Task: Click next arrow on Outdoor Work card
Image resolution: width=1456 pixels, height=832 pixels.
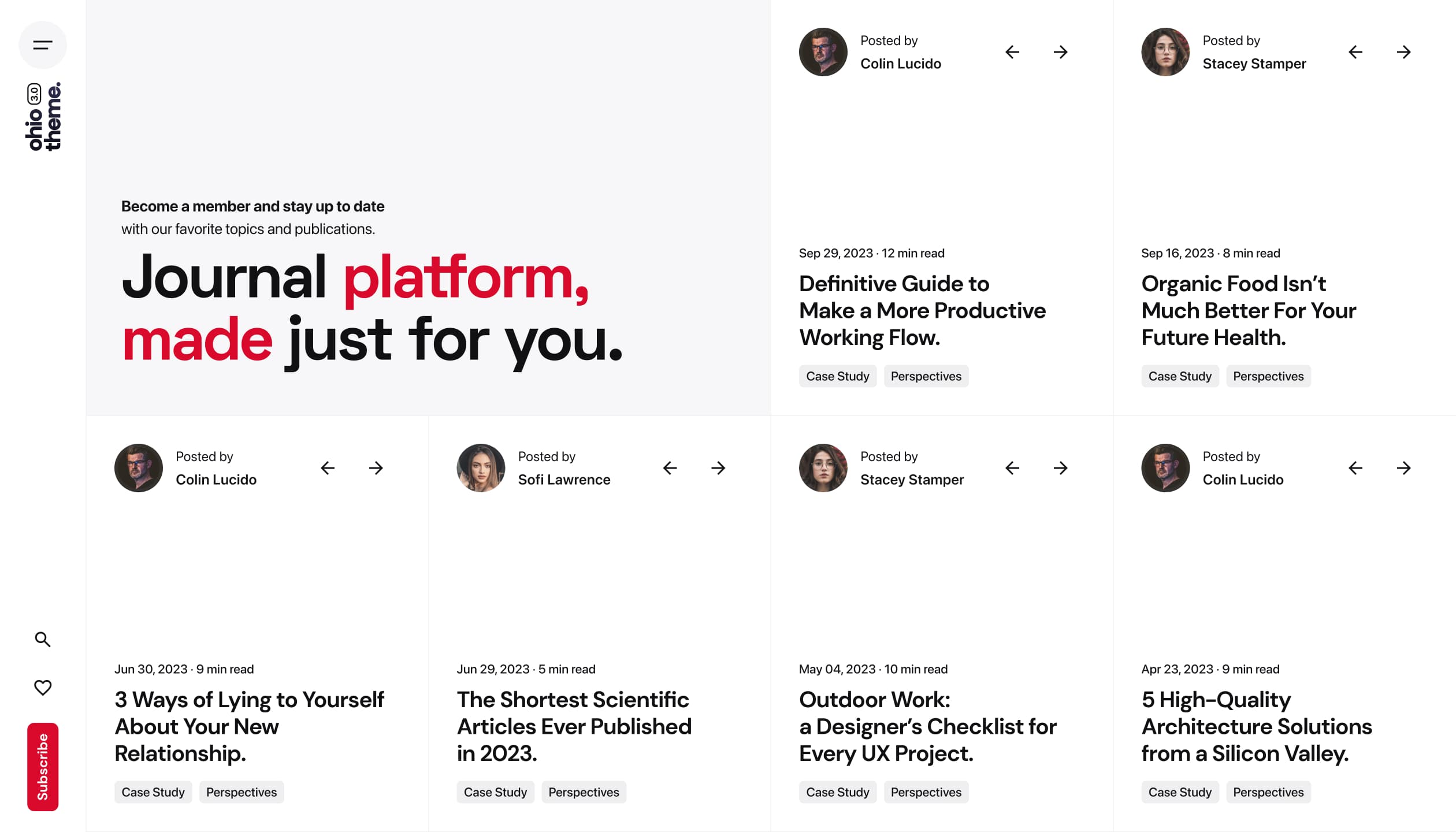Action: [x=1060, y=468]
